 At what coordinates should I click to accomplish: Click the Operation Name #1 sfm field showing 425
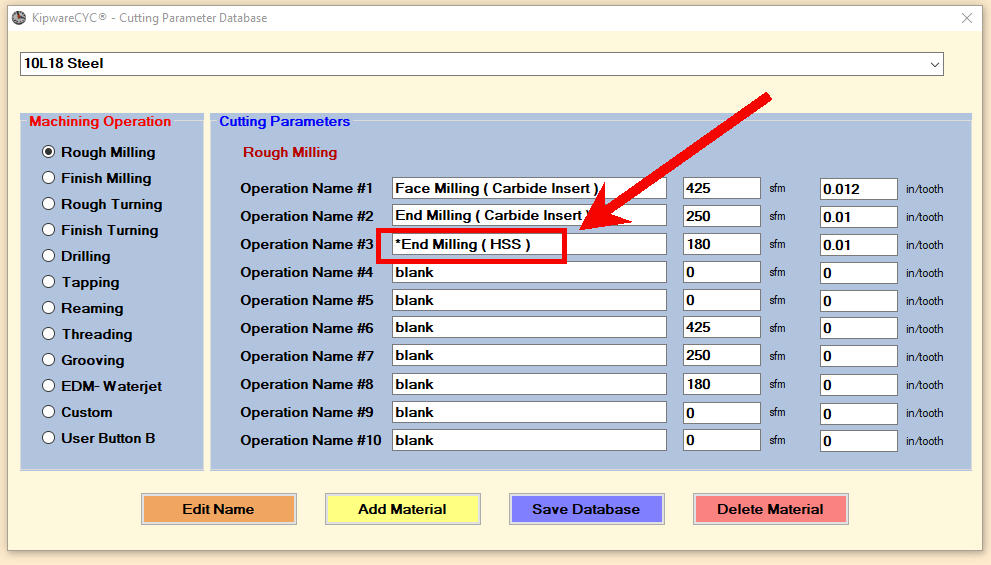click(722, 188)
